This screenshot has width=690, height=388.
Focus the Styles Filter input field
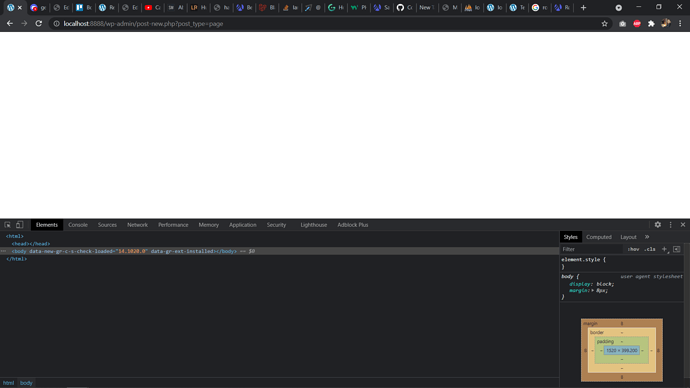click(592, 249)
